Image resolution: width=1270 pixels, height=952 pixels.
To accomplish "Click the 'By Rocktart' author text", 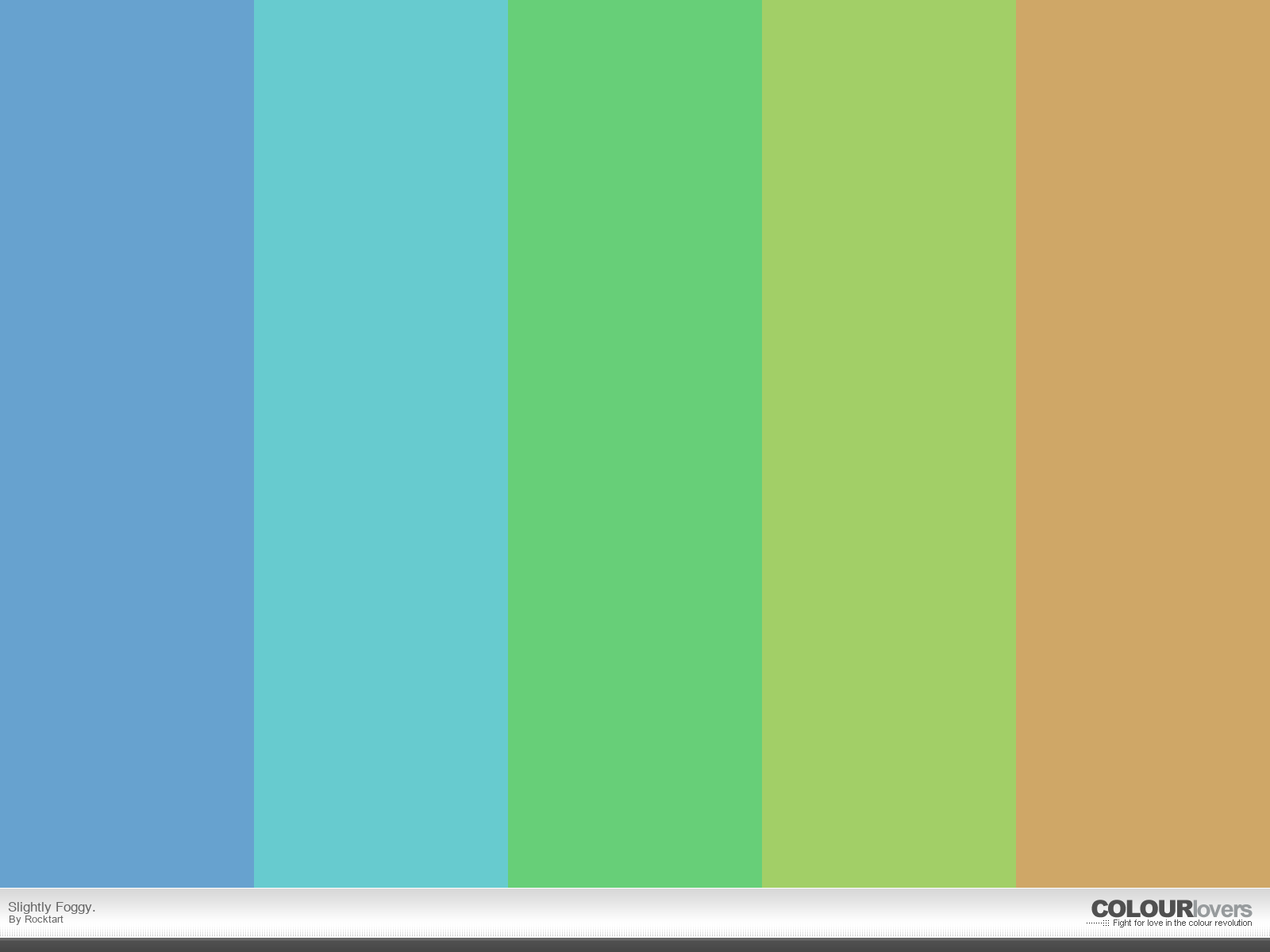I will pos(37,919).
